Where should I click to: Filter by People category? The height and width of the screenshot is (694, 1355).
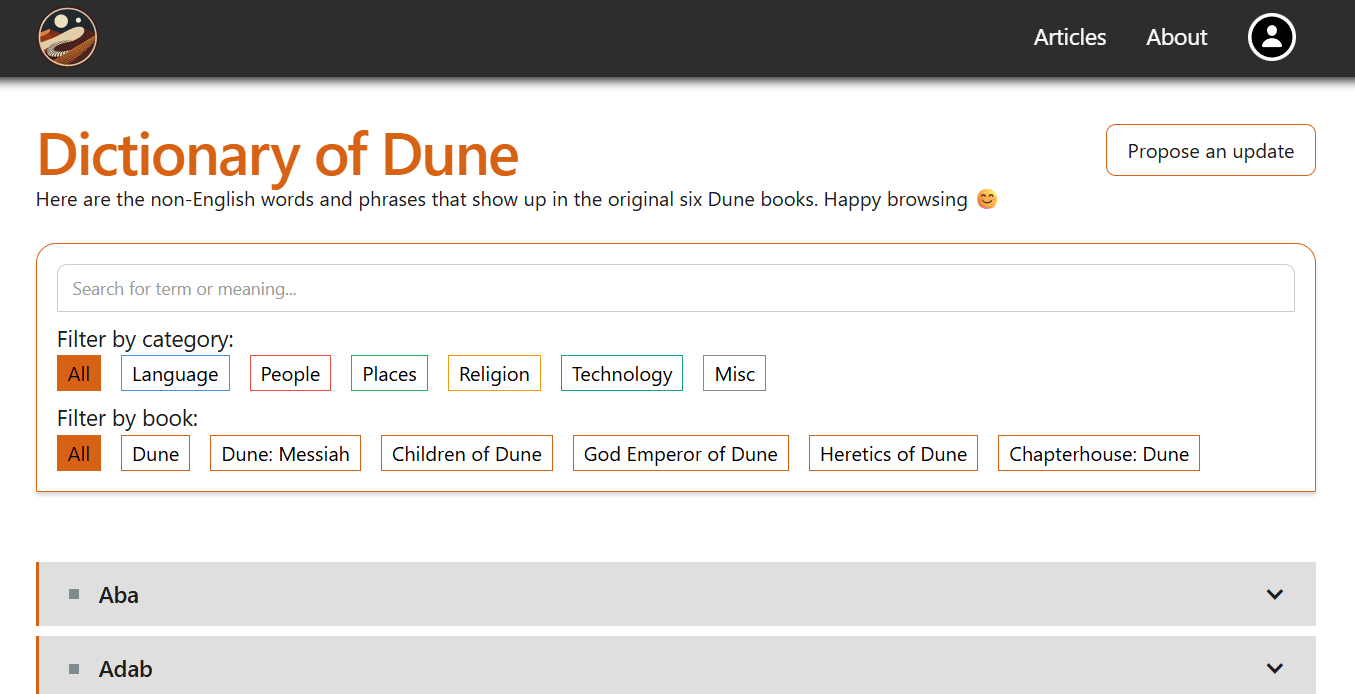point(290,373)
